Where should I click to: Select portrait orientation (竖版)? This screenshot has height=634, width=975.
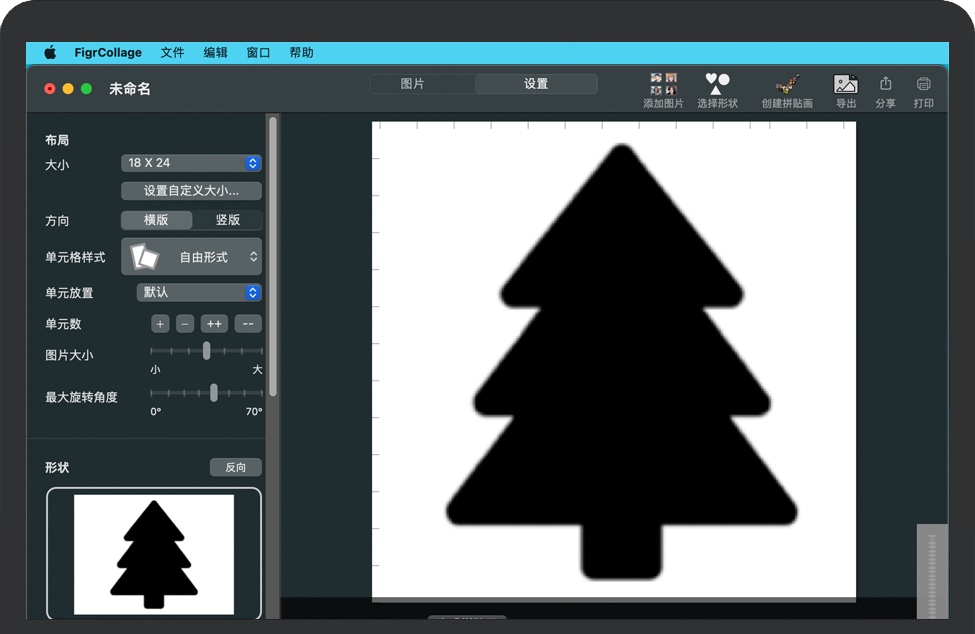(x=228, y=220)
